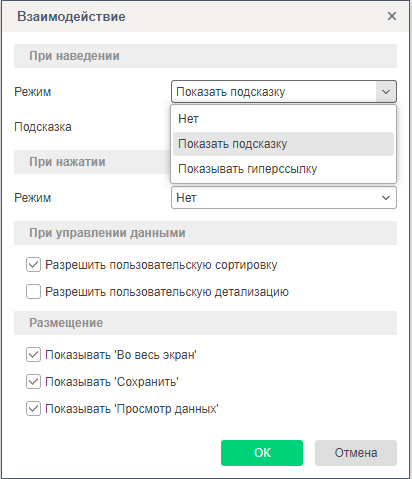Click the Размещение section header
The image size is (412, 479).
coord(205,323)
